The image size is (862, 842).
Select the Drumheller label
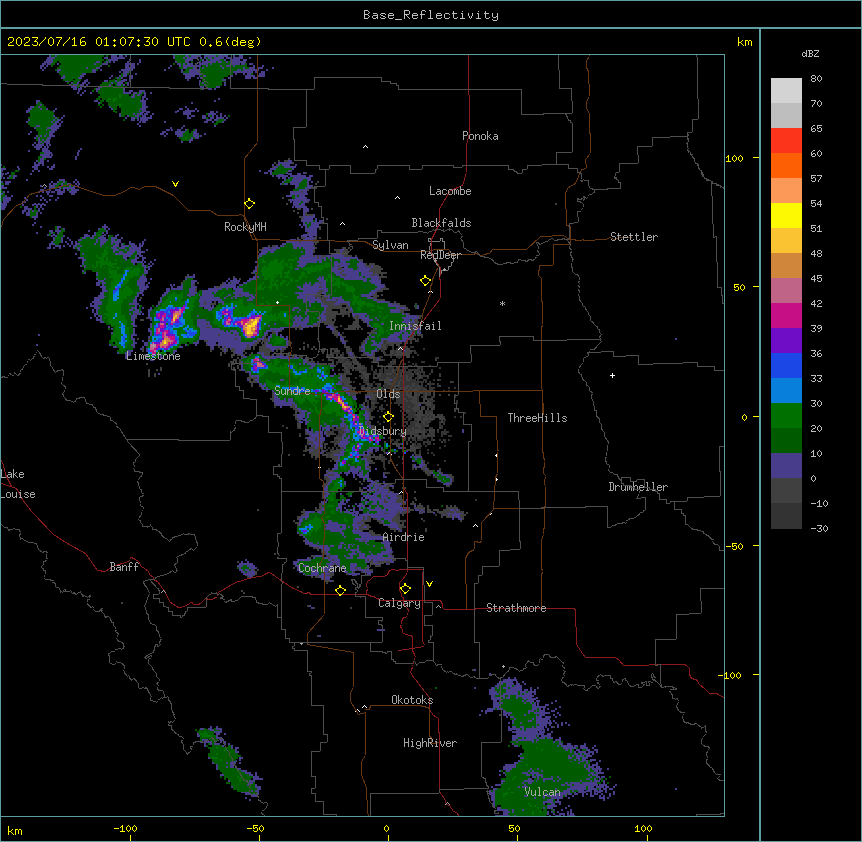[638, 487]
